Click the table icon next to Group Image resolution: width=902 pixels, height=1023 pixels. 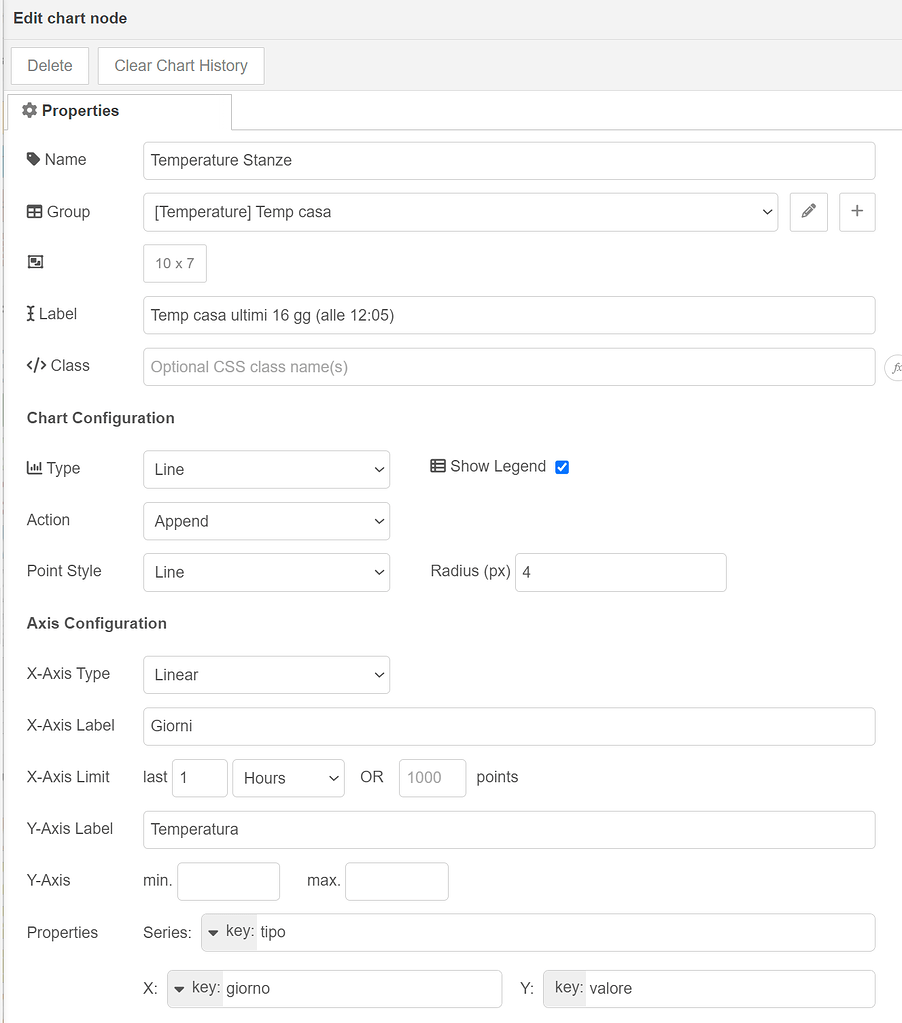[x=33, y=211]
